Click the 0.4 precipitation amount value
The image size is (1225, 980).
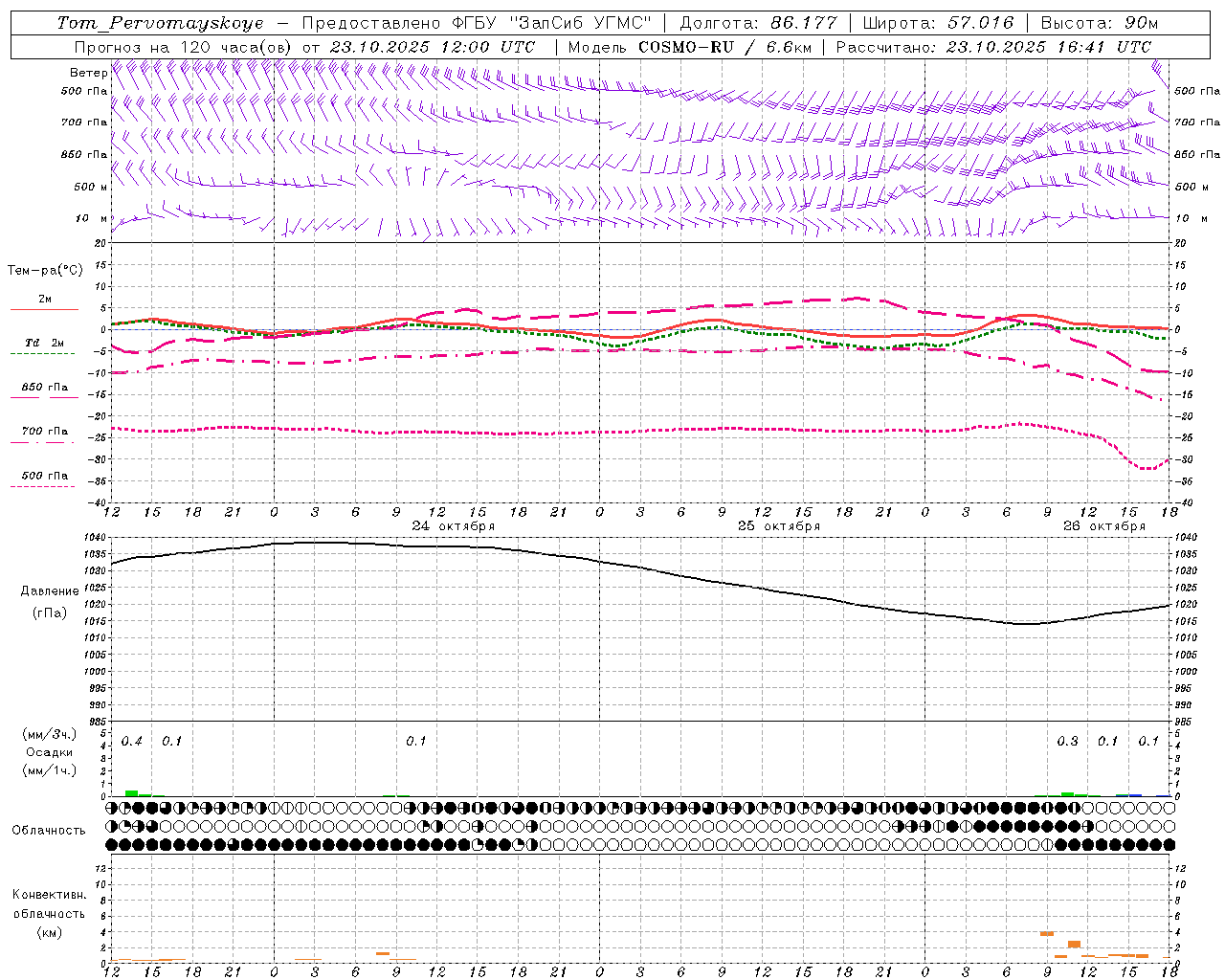[132, 742]
